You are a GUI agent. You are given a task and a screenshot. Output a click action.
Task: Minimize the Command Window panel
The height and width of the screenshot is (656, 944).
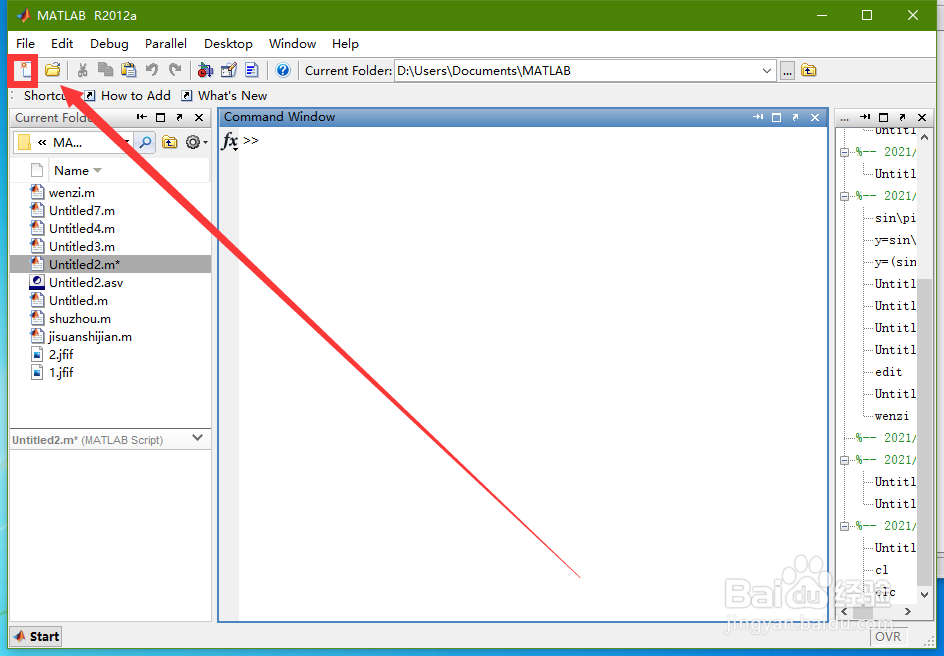click(757, 117)
